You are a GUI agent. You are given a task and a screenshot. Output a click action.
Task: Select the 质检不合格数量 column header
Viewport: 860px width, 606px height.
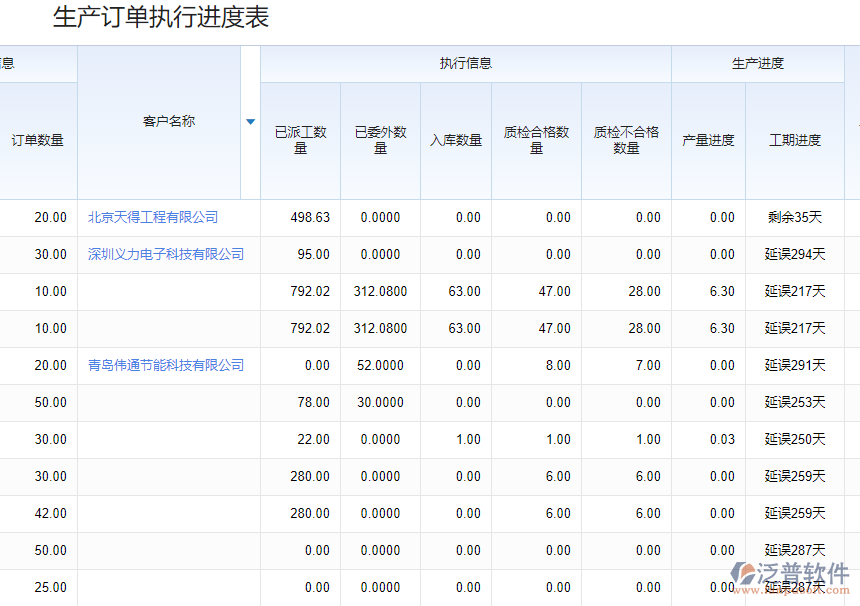(626, 140)
